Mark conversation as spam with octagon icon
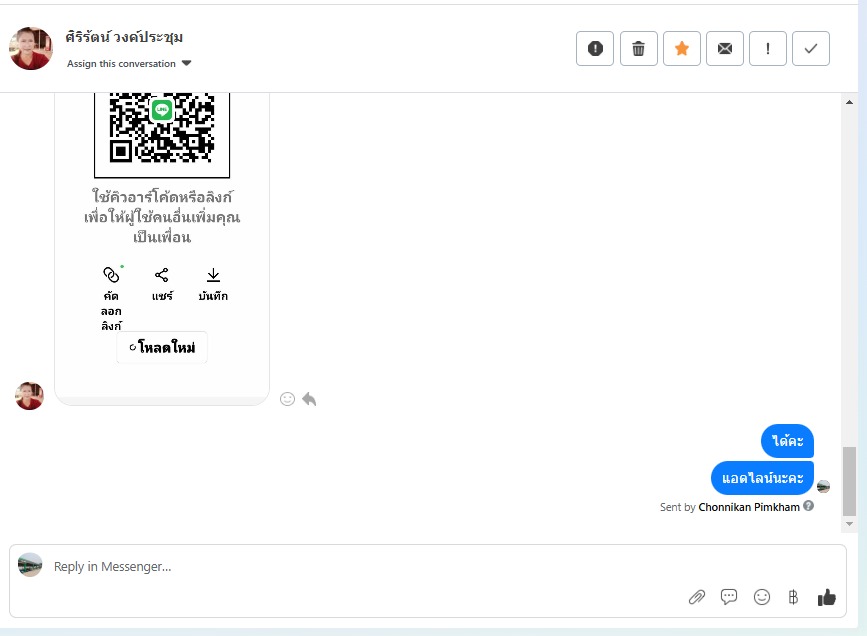867x636 pixels. 595,49
